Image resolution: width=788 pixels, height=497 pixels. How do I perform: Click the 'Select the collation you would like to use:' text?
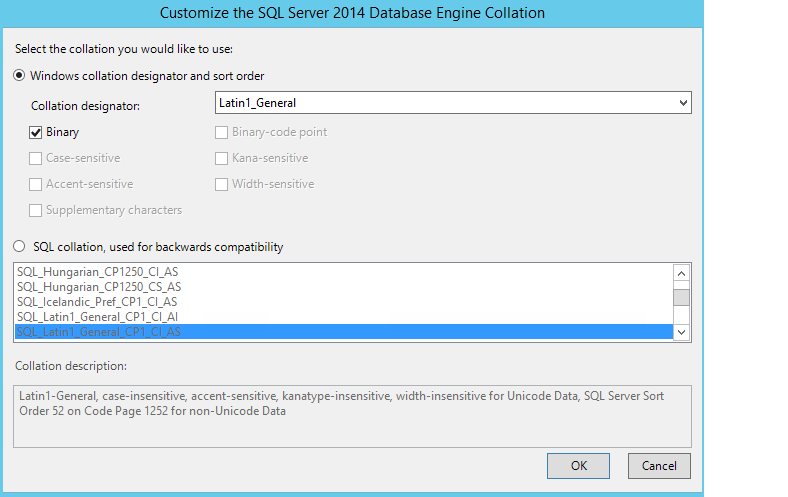tap(124, 49)
